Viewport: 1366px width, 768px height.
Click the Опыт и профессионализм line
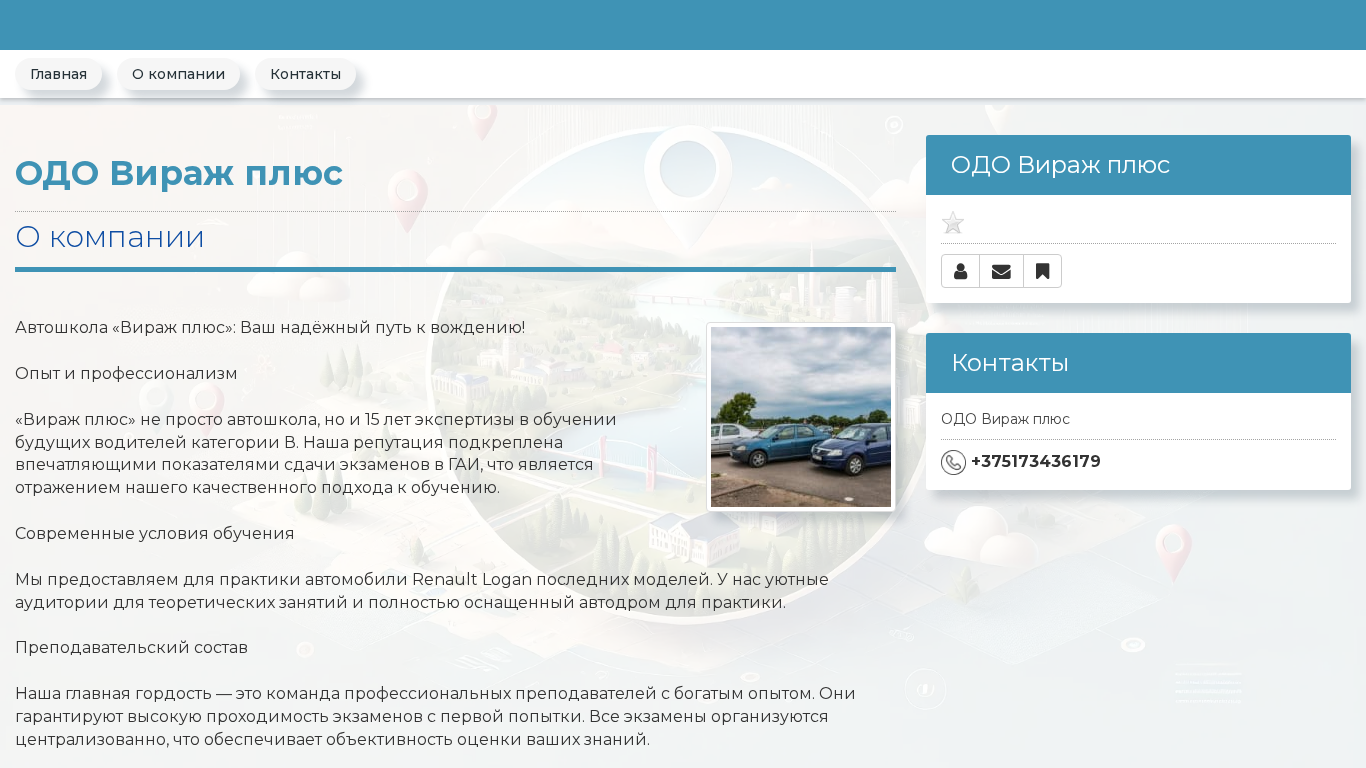pyautogui.click(x=126, y=373)
